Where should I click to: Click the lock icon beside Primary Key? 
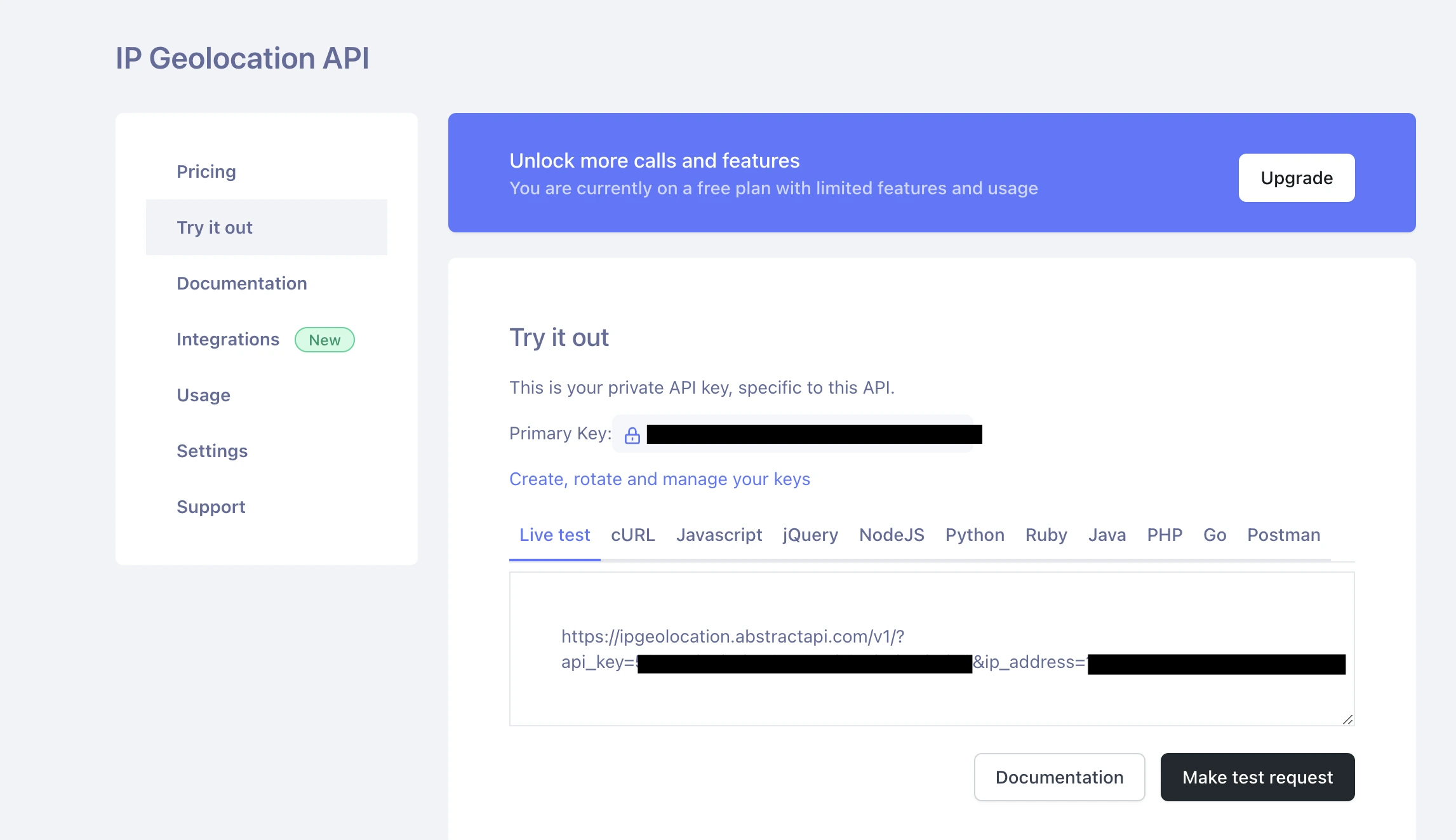(x=632, y=435)
